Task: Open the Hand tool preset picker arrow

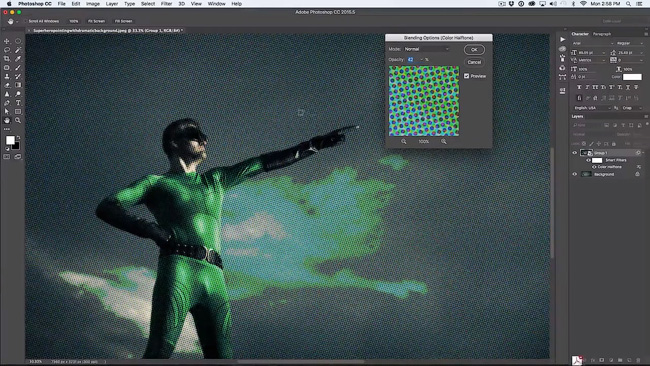Action: [x=17, y=21]
